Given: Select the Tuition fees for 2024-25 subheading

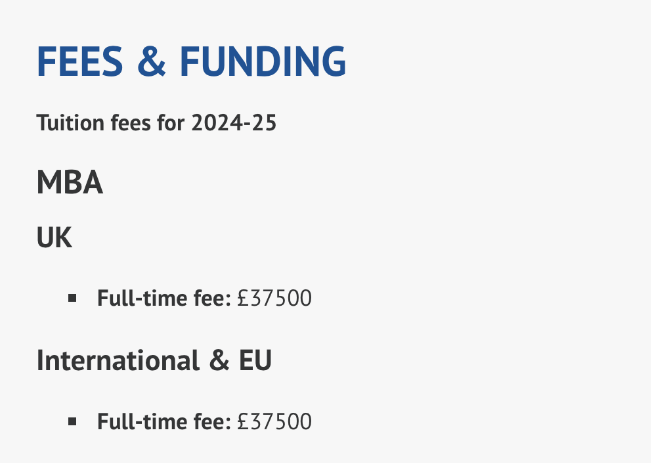Looking at the screenshot, I should pyautogui.click(x=156, y=123).
